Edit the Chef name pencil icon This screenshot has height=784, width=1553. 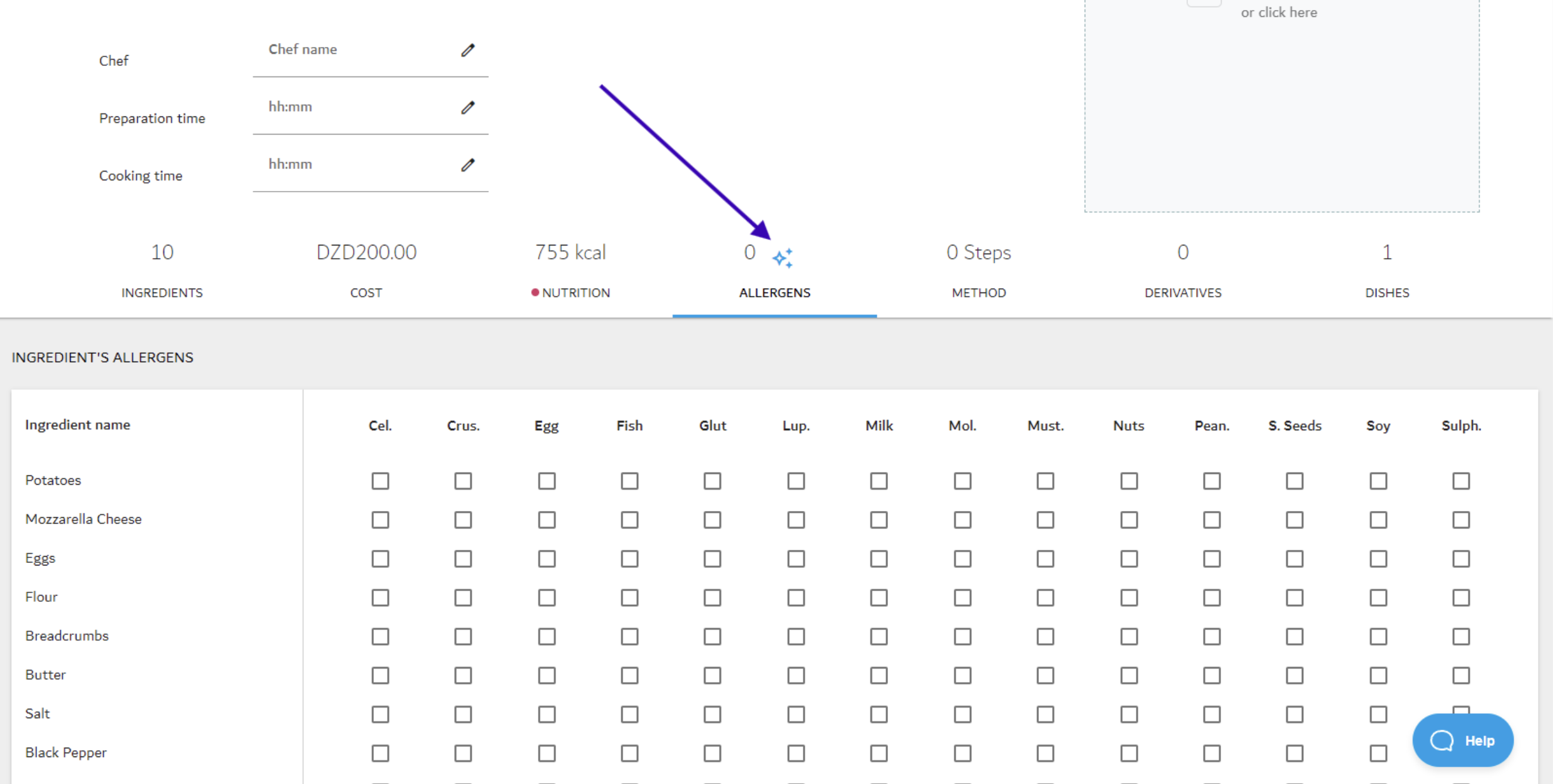468,50
